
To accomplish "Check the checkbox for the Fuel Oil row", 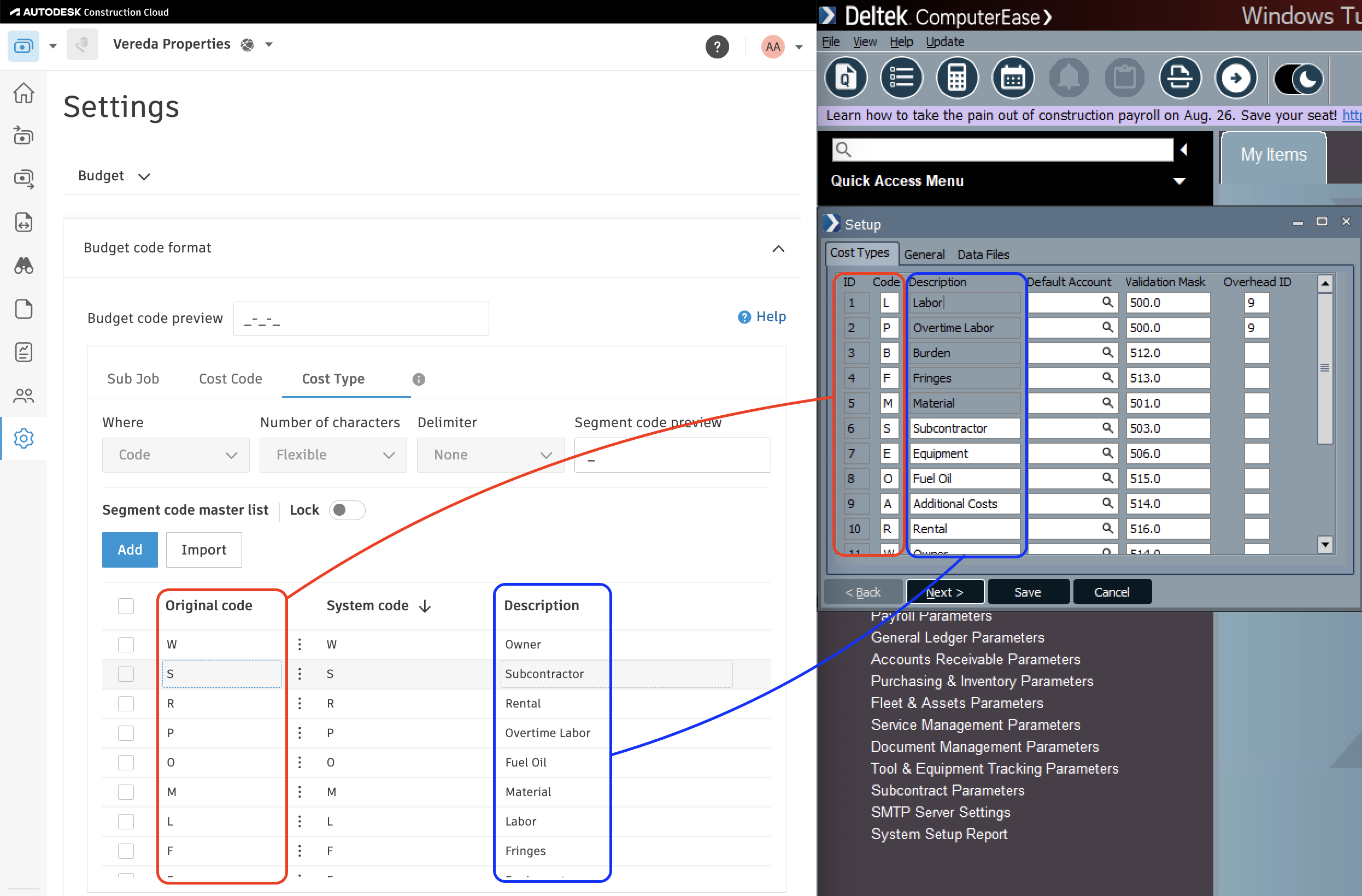I will tap(126, 762).
